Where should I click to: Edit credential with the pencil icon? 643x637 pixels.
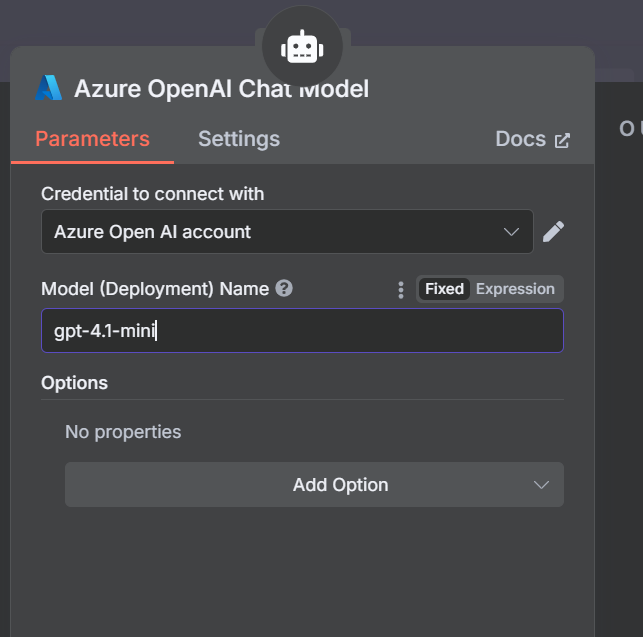[553, 232]
